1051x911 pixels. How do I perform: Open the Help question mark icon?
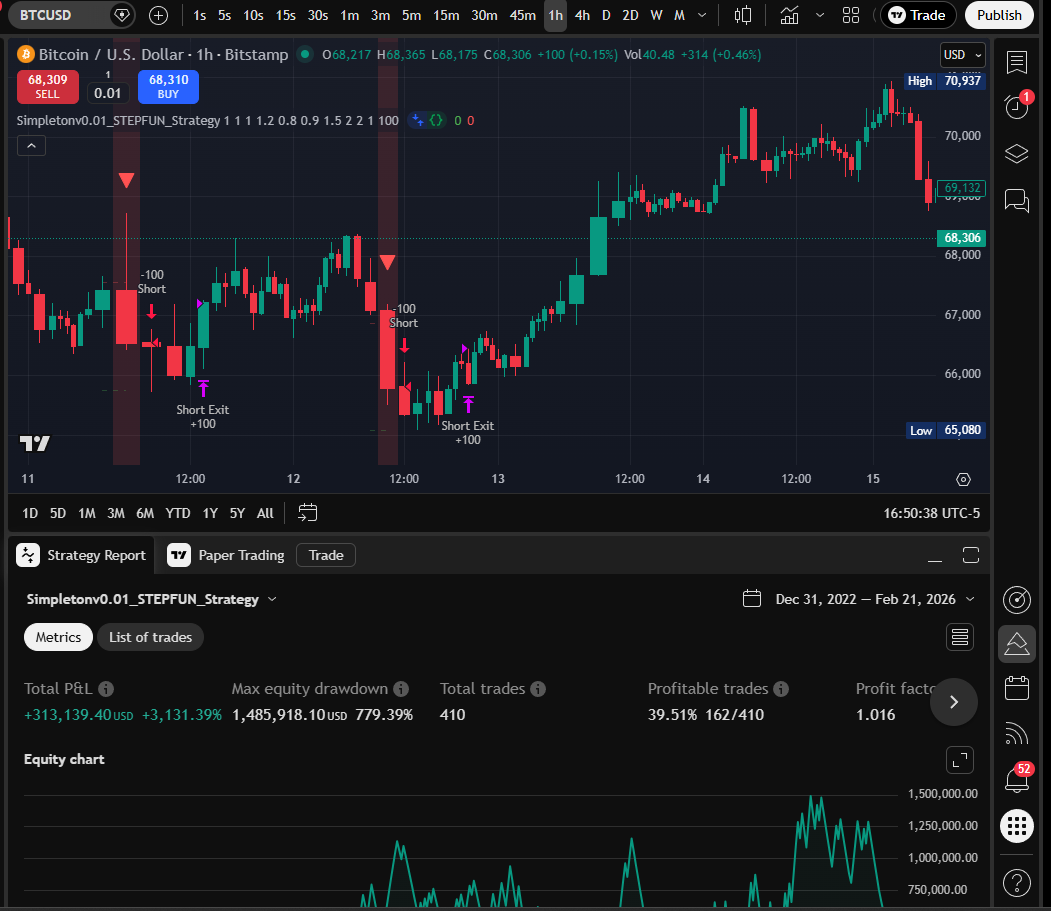(1016, 882)
